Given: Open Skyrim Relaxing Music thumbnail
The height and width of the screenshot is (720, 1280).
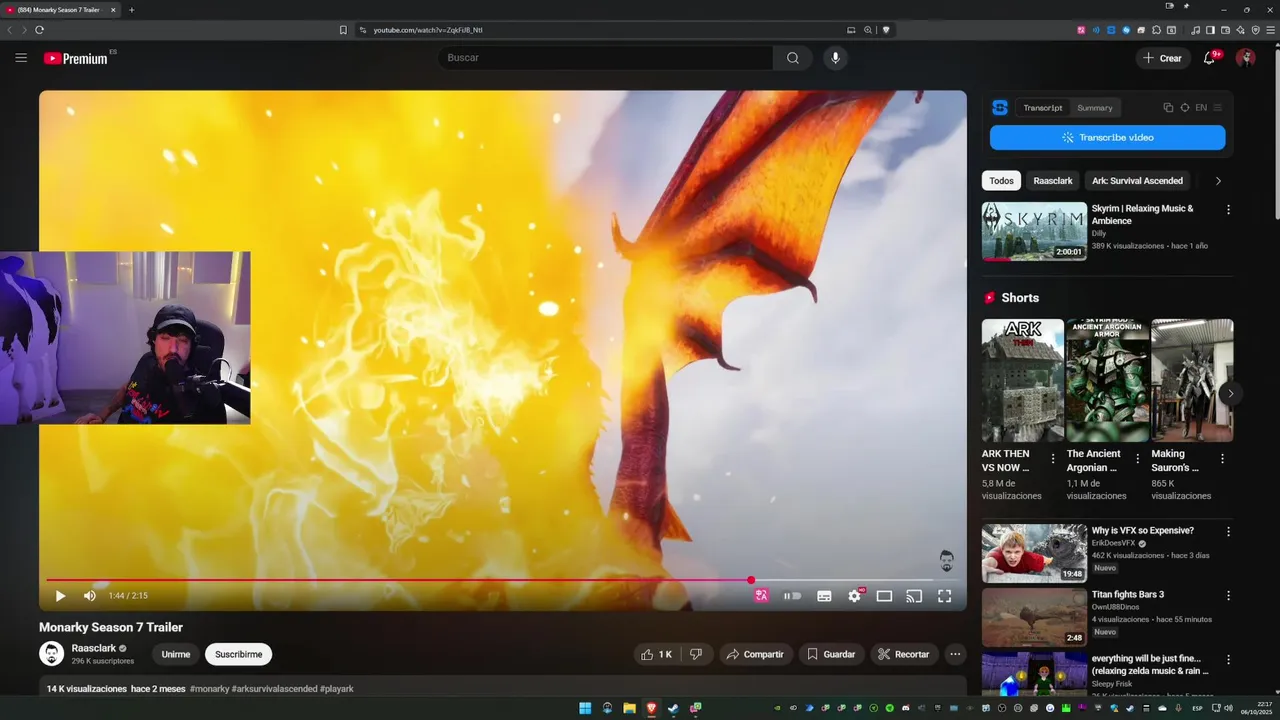Looking at the screenshot, I should pyautogui.click(x=1034, y=231).
